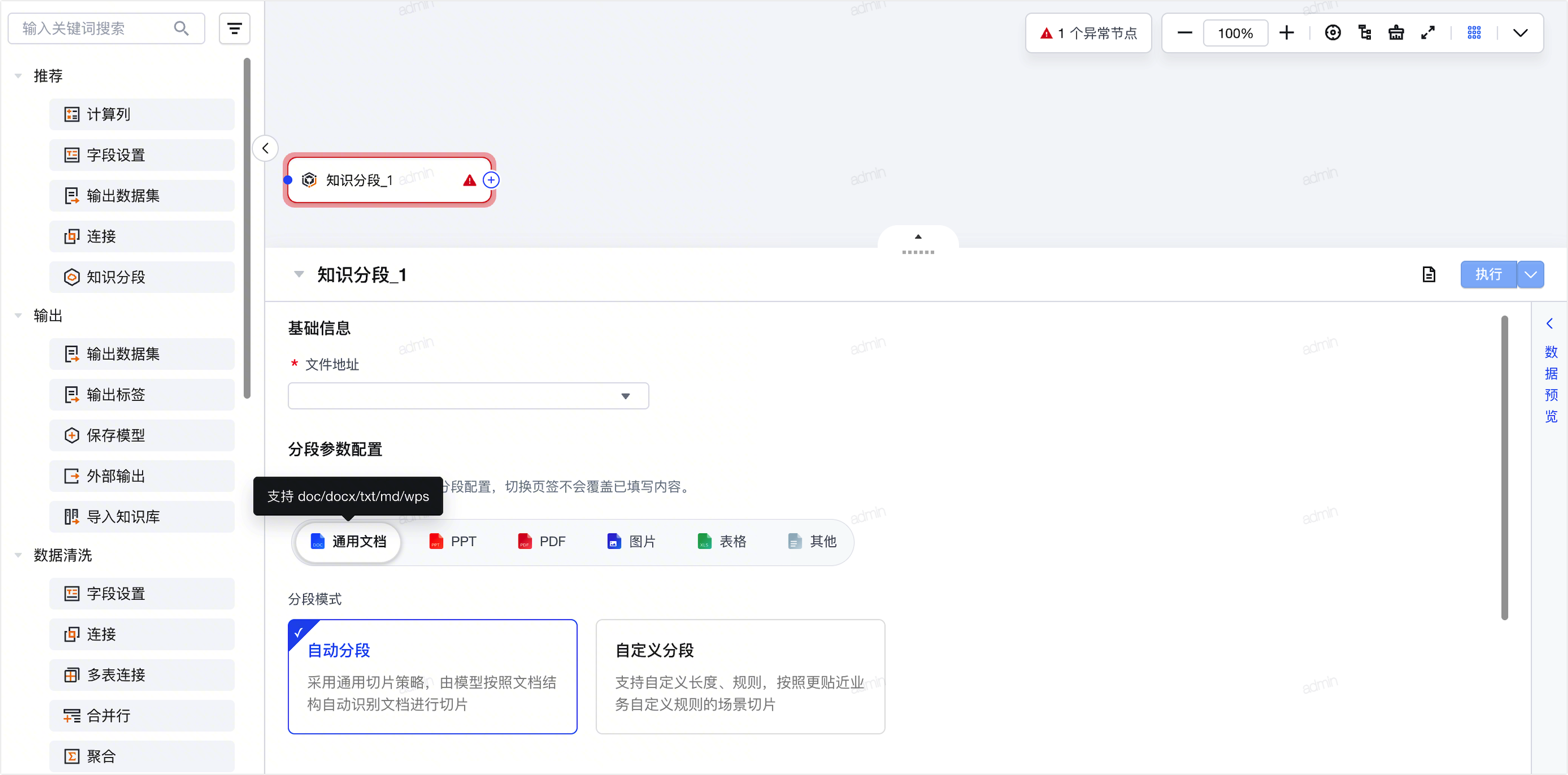This screenshot has height=775, width=1568.
Task: Collapse the left sidebar with arrow button
Action: tap(266, 148)
